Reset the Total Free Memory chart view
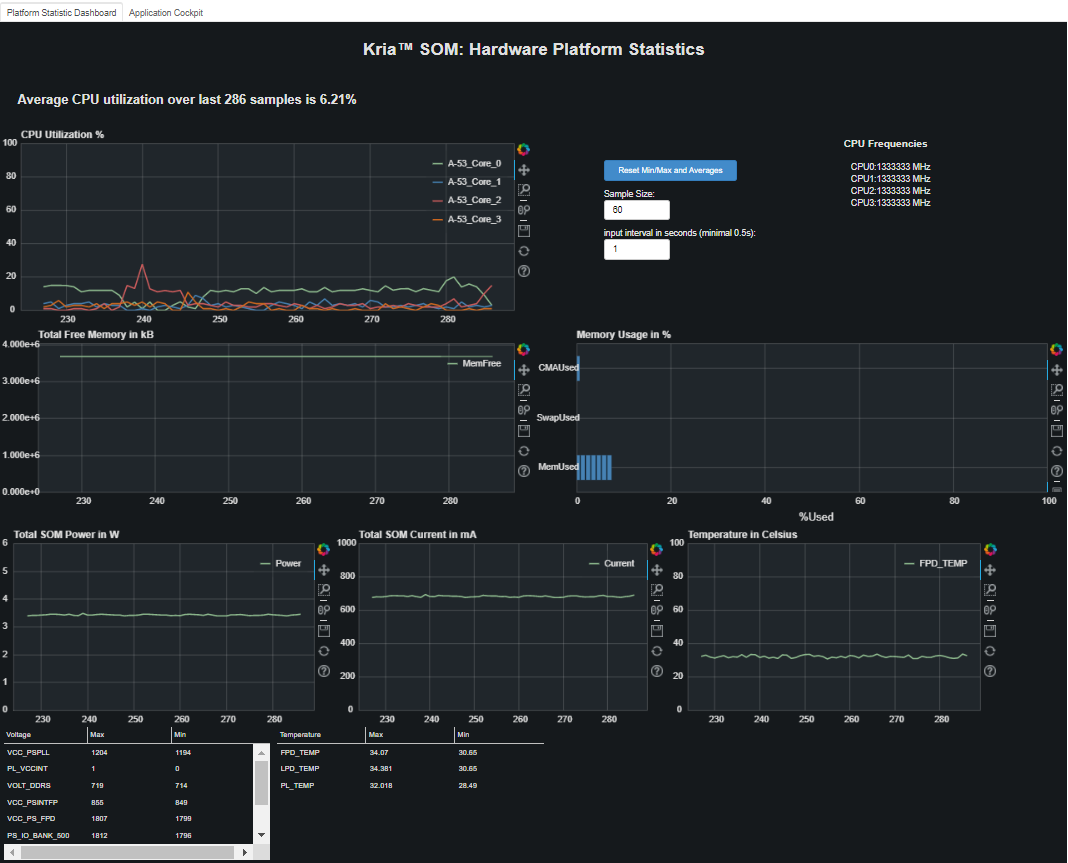 point(523,451)
